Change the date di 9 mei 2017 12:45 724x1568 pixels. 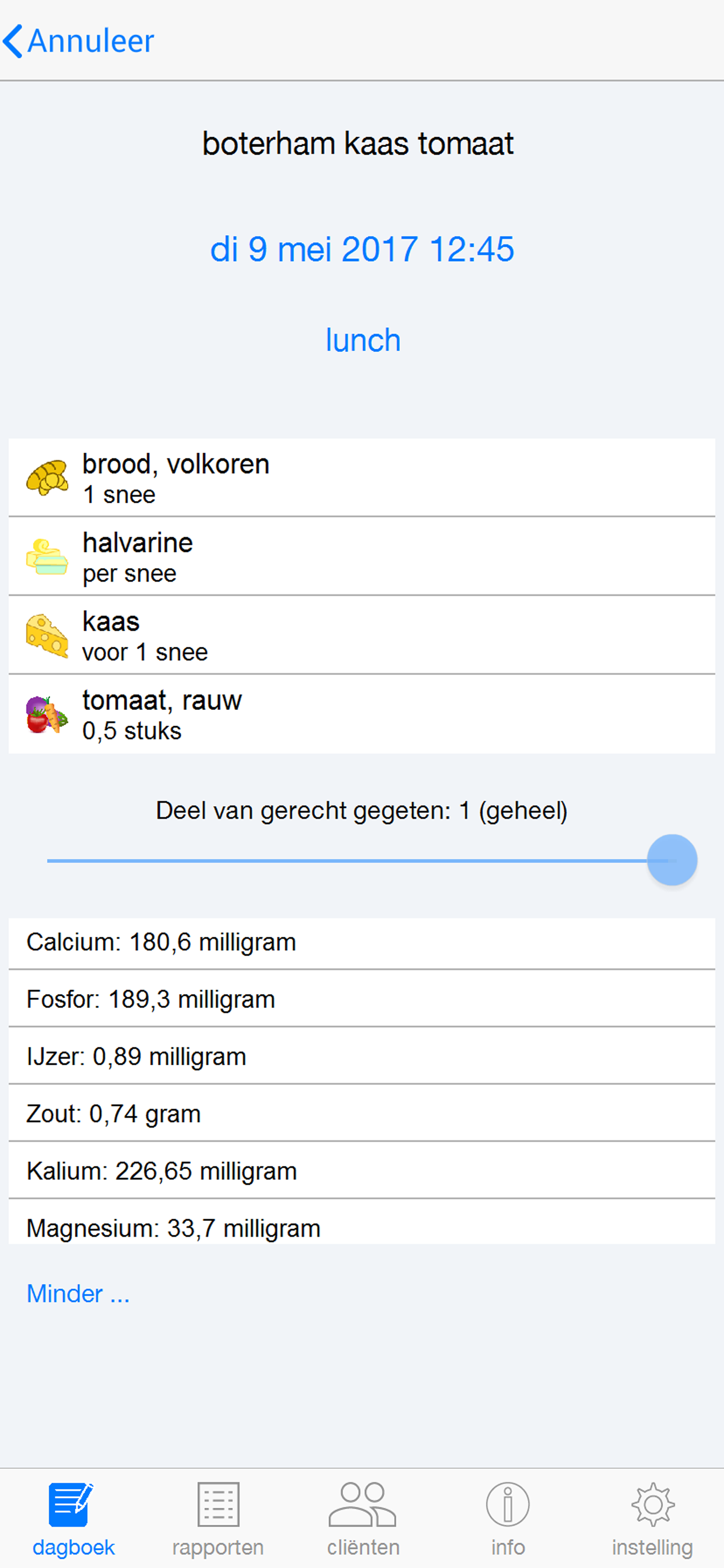(x=362, y=250)
